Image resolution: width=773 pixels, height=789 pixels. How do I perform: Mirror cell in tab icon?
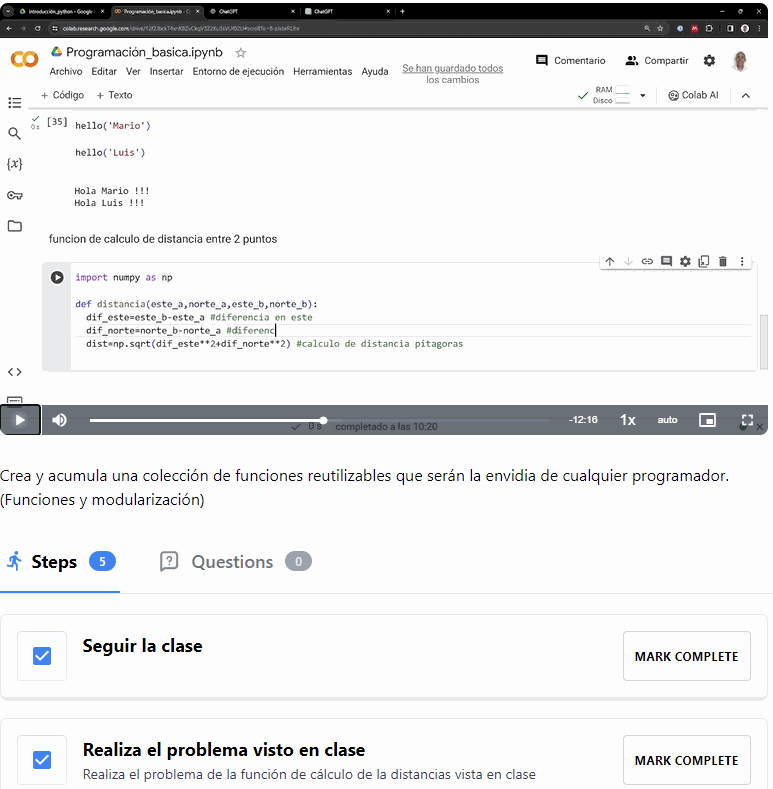[704, 261]
